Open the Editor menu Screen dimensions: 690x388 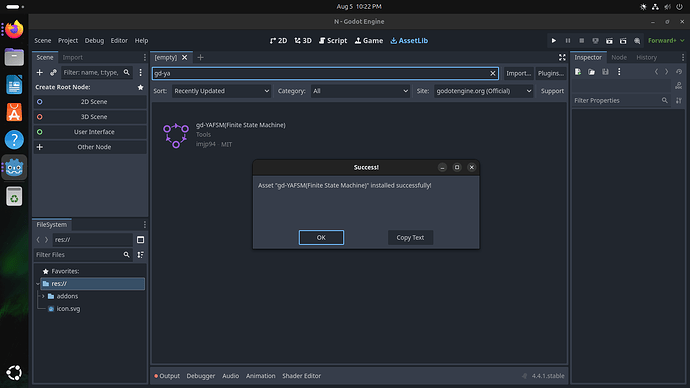(x=119, y=40)
